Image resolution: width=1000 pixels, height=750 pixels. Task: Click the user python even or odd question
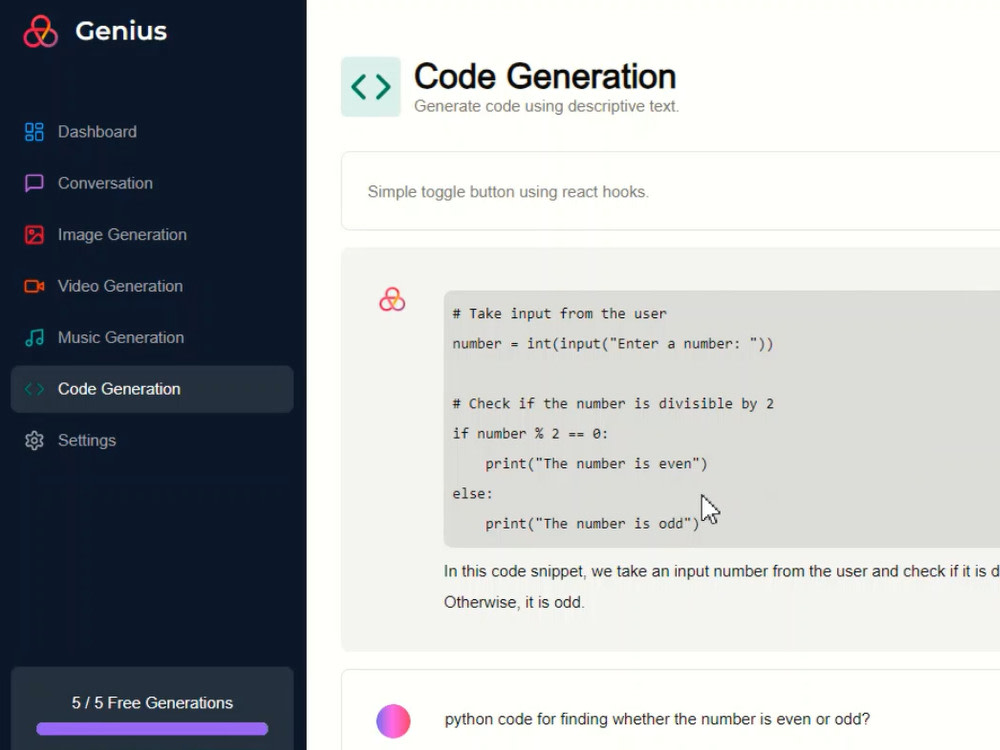tap(657, 719)
